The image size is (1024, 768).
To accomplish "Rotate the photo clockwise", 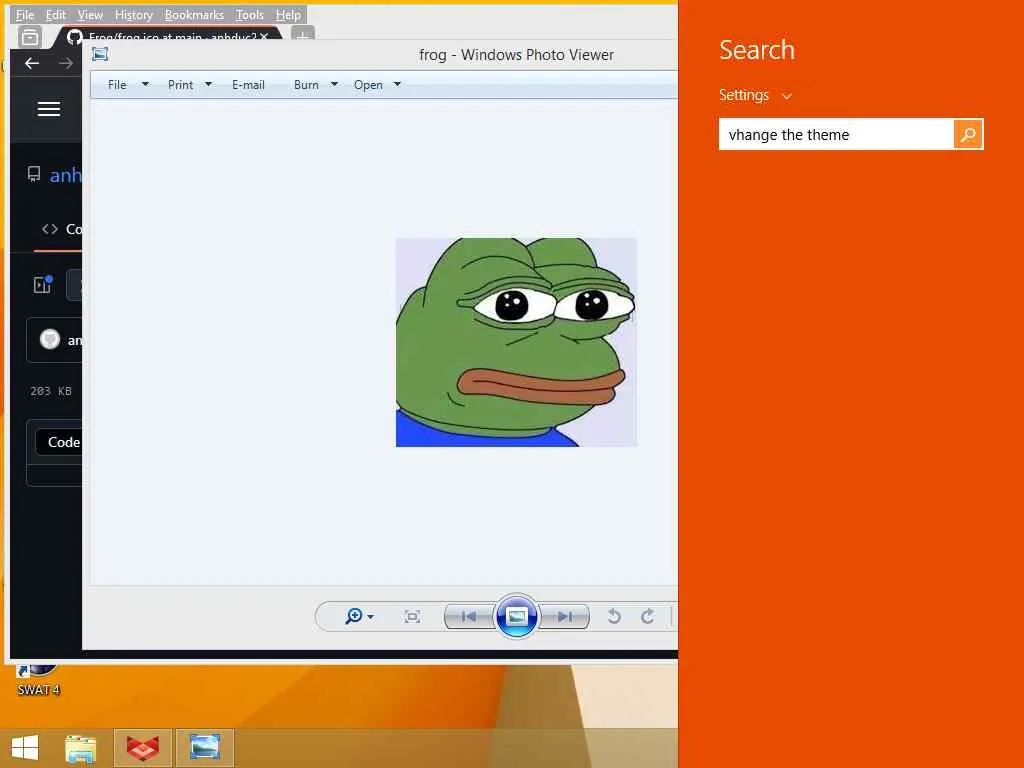I will coord(647,616).
